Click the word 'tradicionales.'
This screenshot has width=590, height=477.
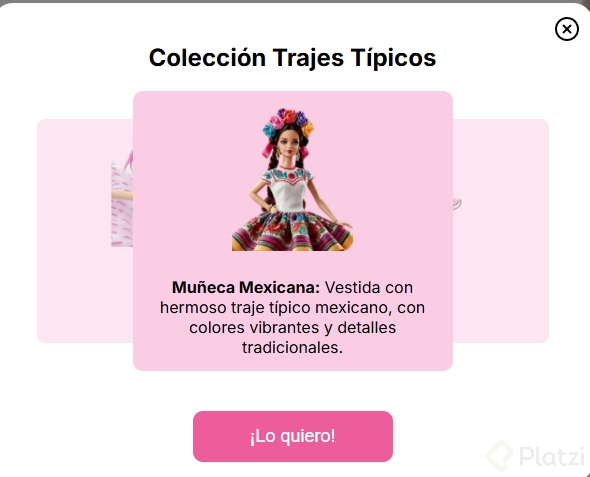pyautogui.click(x=292, y=347)
